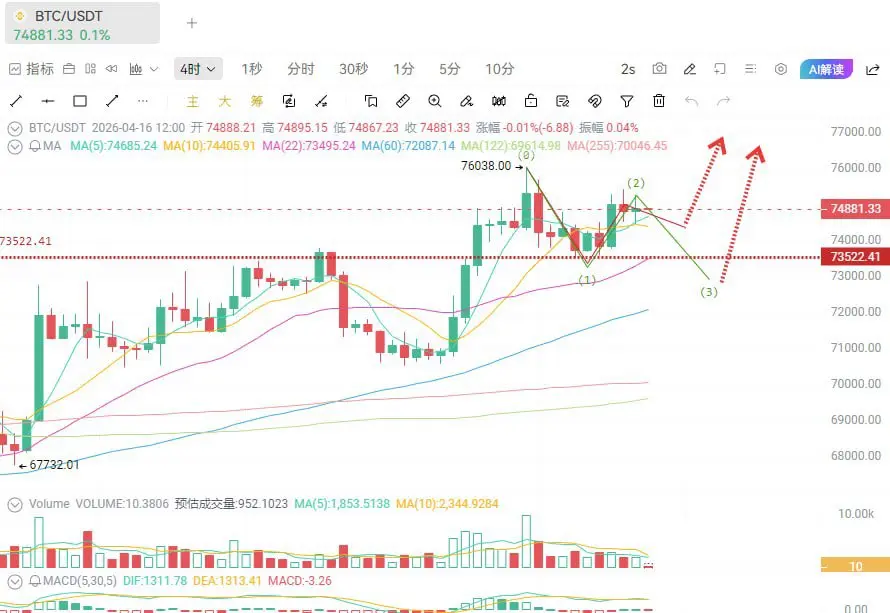Click the refresh-edit icon after 筹
This screenshot has width=890, height=613.
point(289,101)
